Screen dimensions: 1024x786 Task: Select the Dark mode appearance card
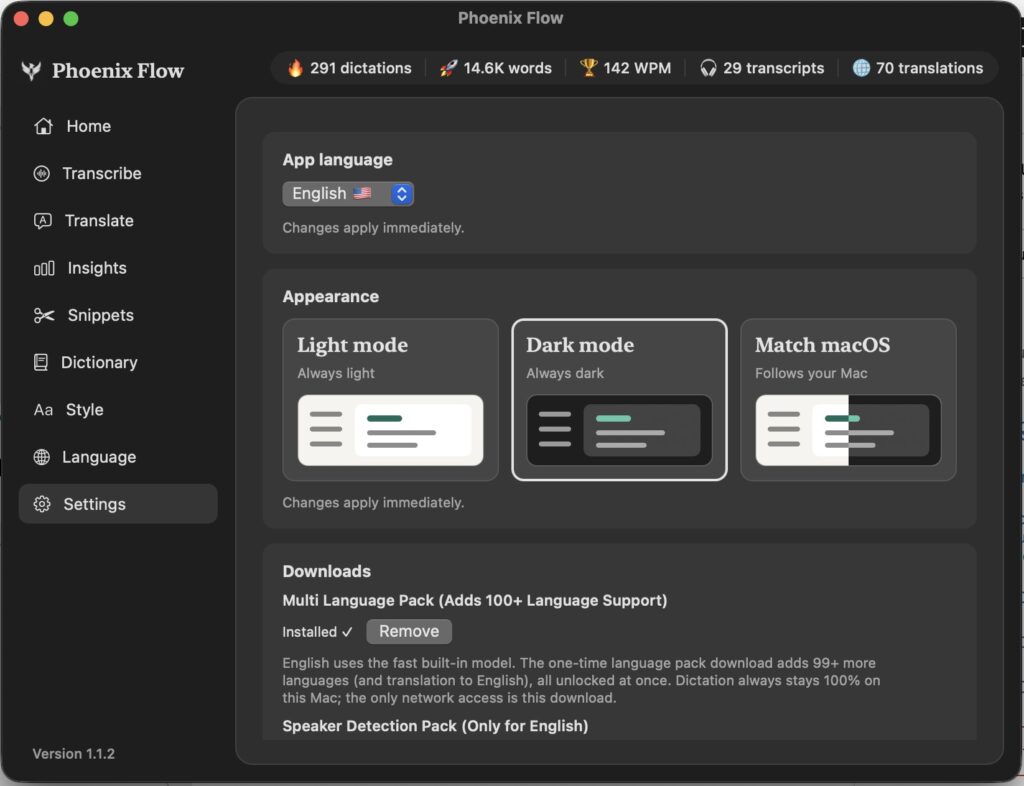[619, 400]
